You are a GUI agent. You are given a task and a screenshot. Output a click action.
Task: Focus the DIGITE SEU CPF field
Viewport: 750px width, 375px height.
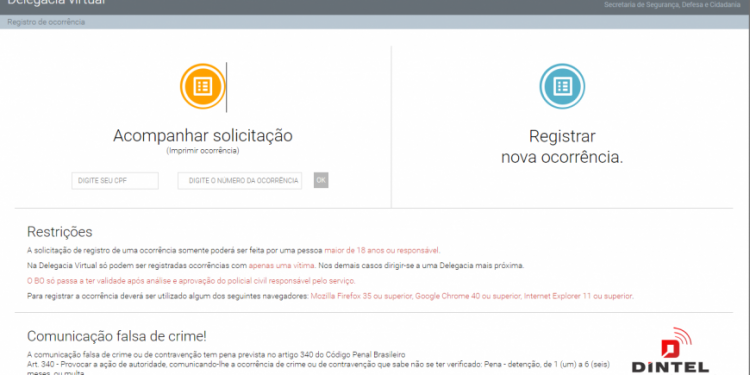pyautogui.click(x=115, y=181)
